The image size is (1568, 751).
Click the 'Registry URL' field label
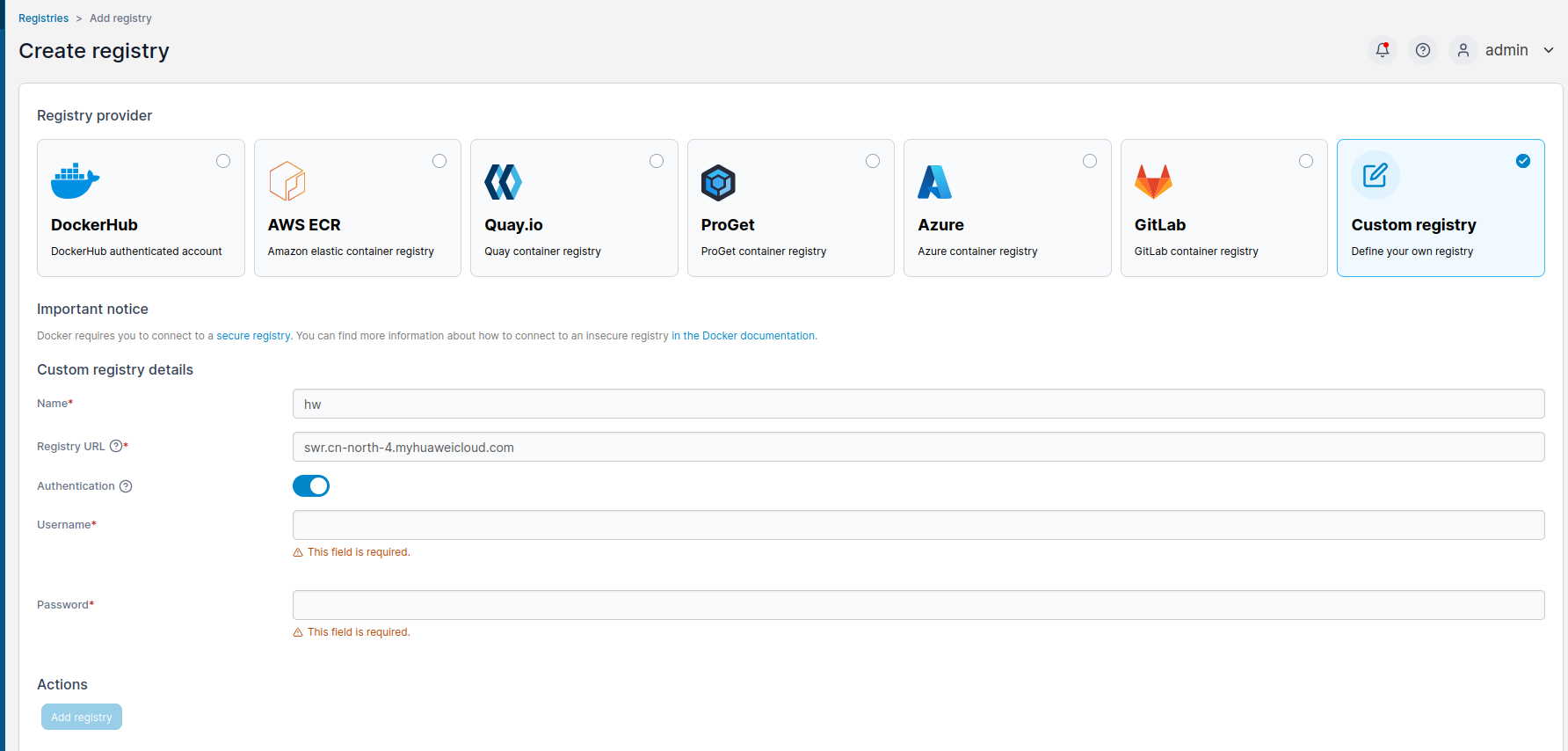71,447
